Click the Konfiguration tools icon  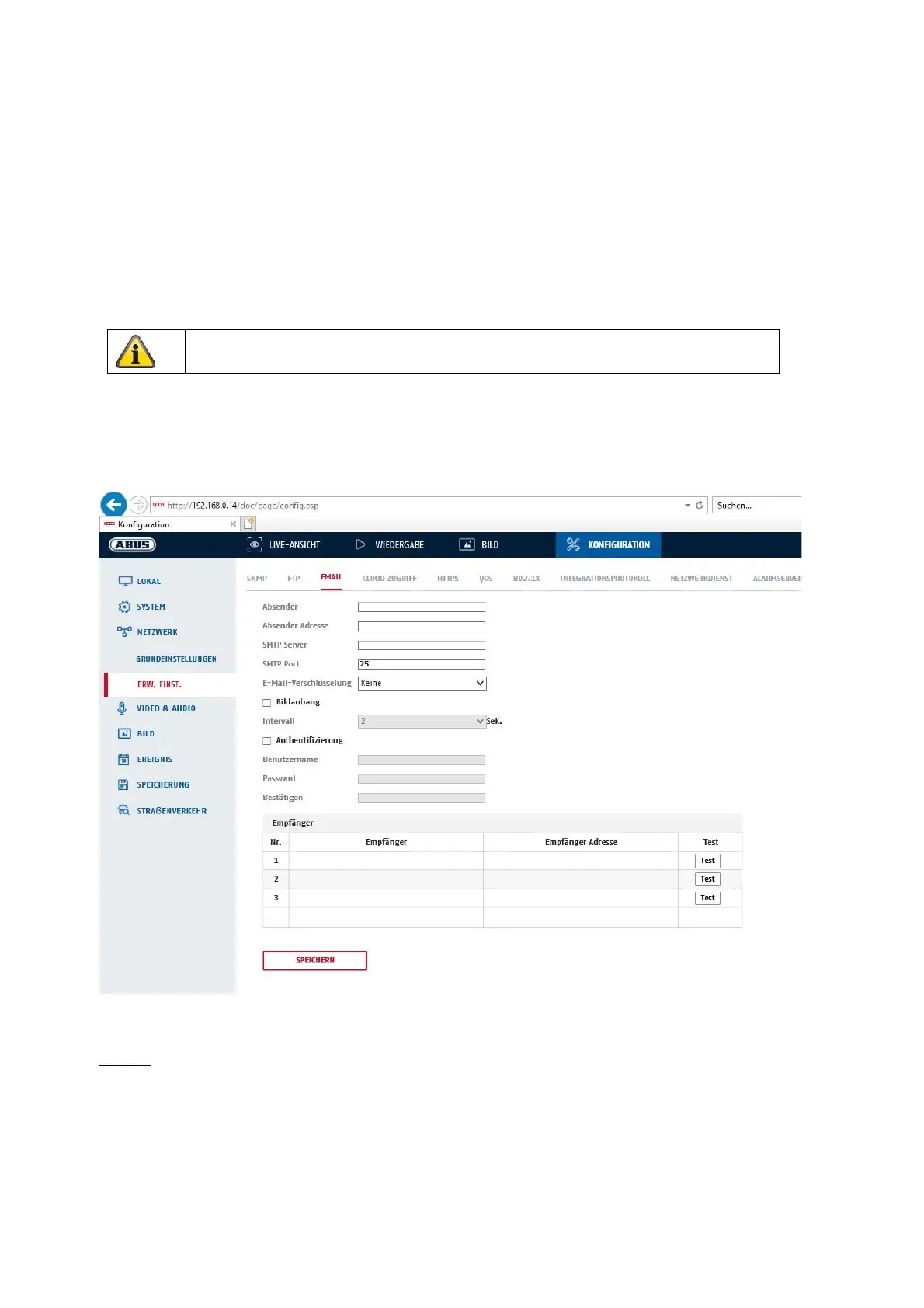573,544
